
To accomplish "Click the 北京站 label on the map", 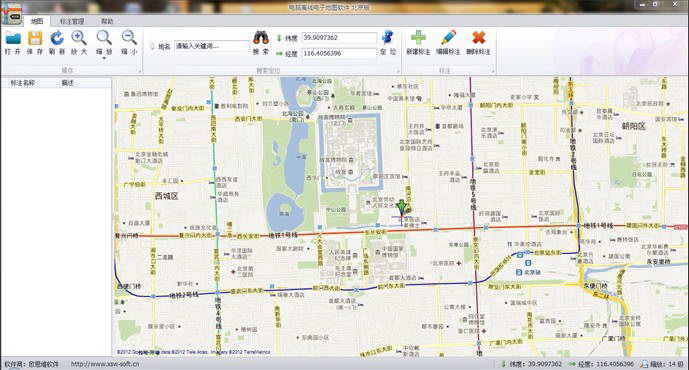I will click(533, 272).
